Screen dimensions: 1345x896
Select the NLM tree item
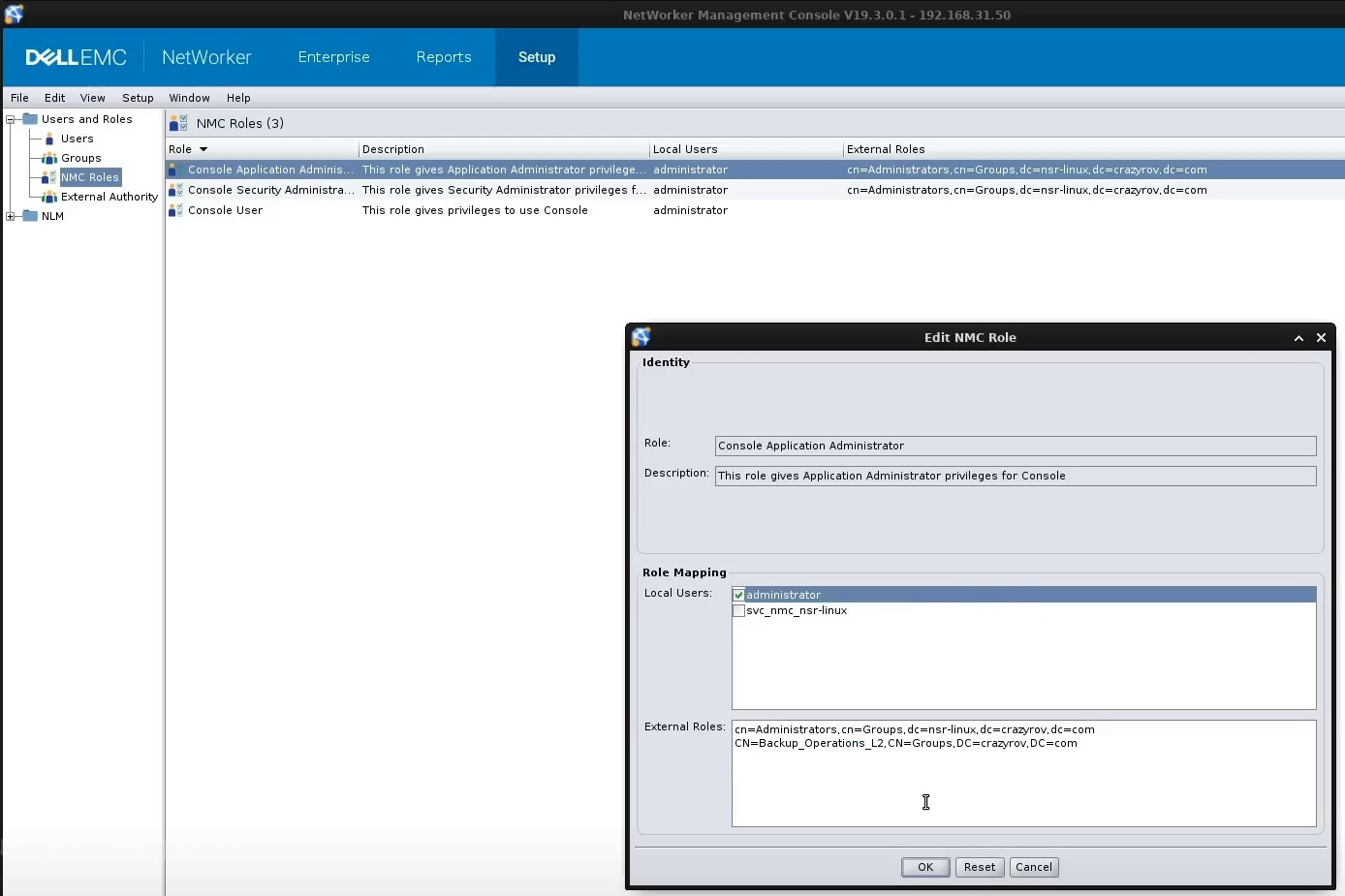click(52, 216)
